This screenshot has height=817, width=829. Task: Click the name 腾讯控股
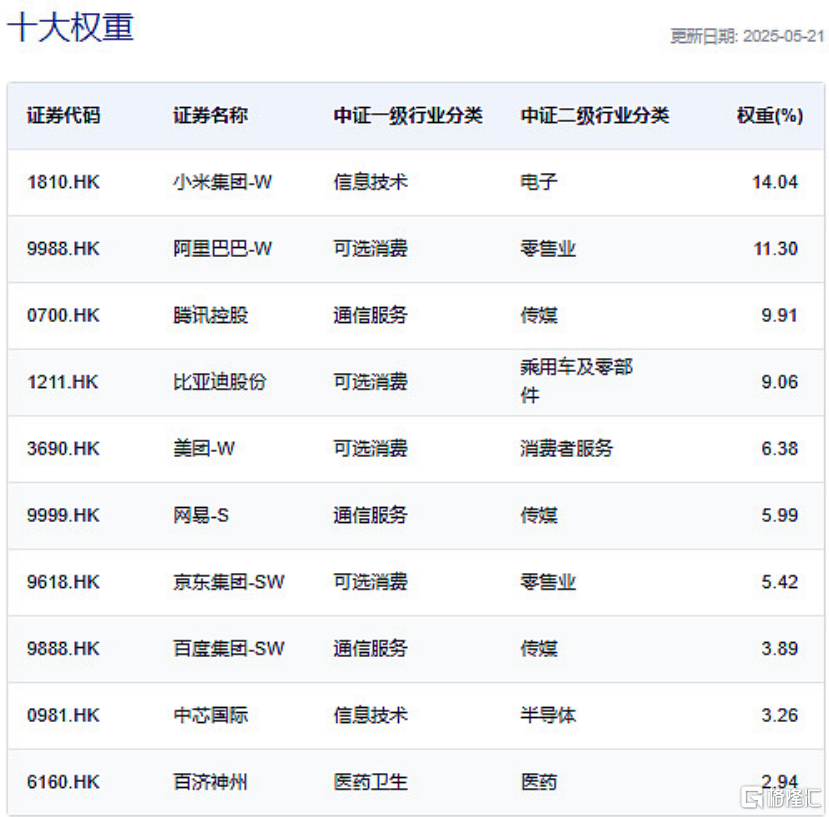tap(210, 315)
